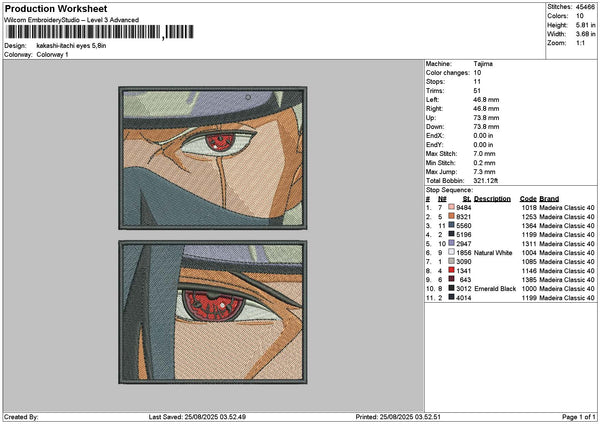Select the lower Itachi eye embroidery panel
Image resolution: width=600 pixels, height=424 pixels.
(213, 312)
